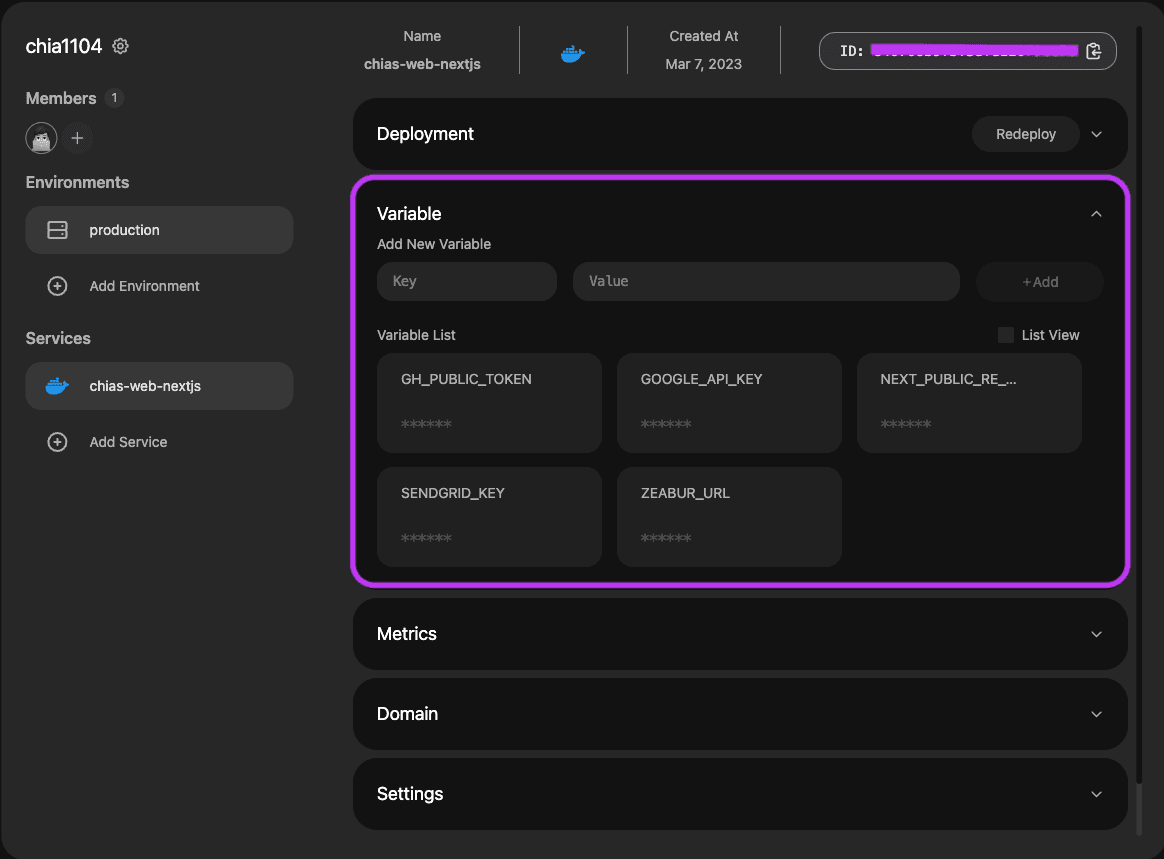Copy the project ID with the copy icon

(x=1093, y=51)
